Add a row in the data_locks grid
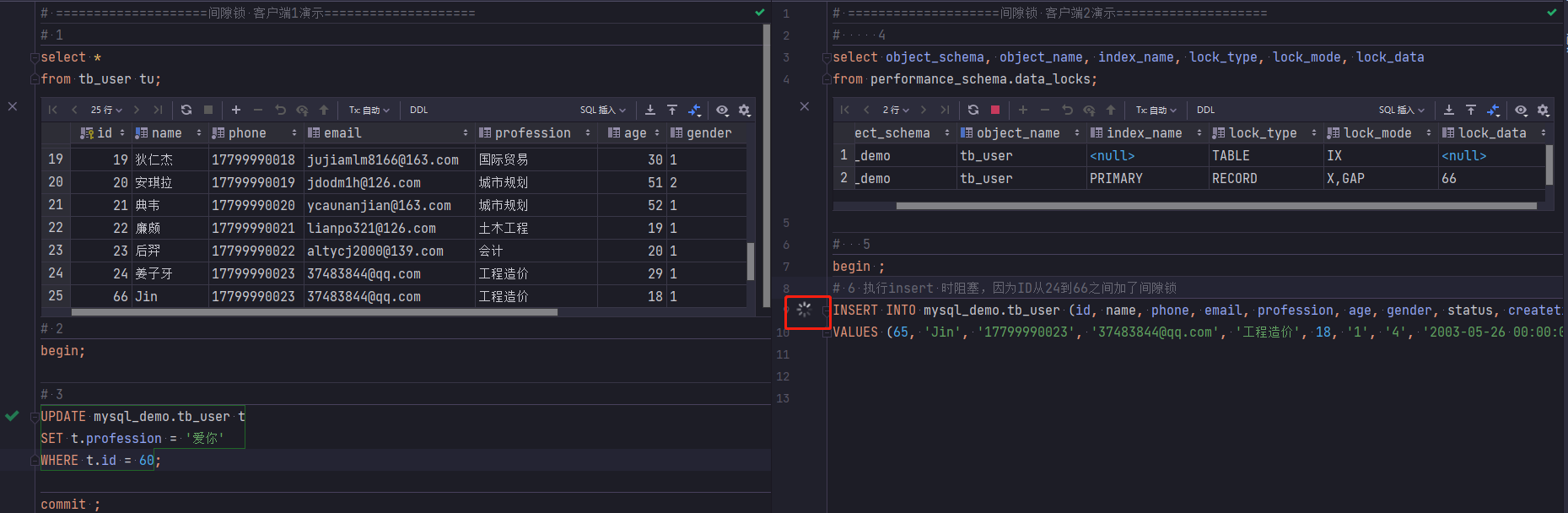The height and width of the screenshot is (513, 1568). pos(1023,110)
